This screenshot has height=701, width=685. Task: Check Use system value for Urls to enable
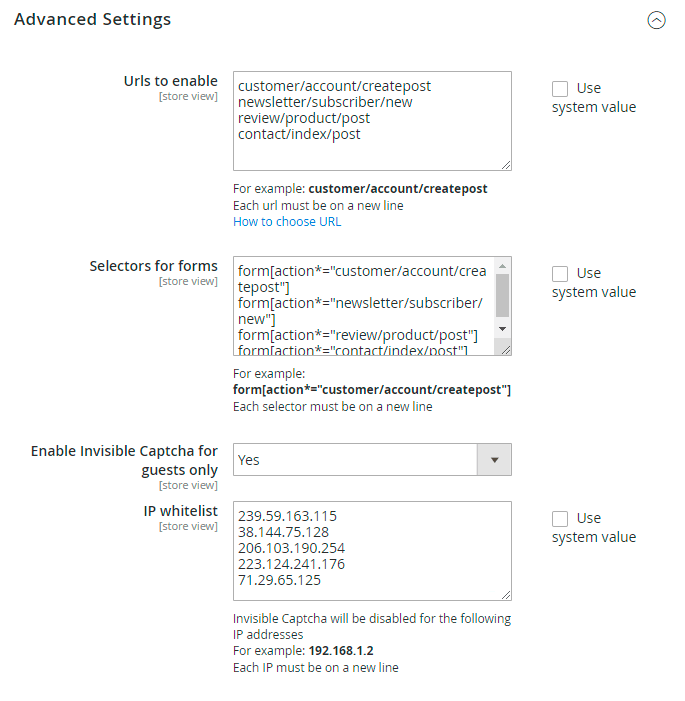click(x=560, y=88)
